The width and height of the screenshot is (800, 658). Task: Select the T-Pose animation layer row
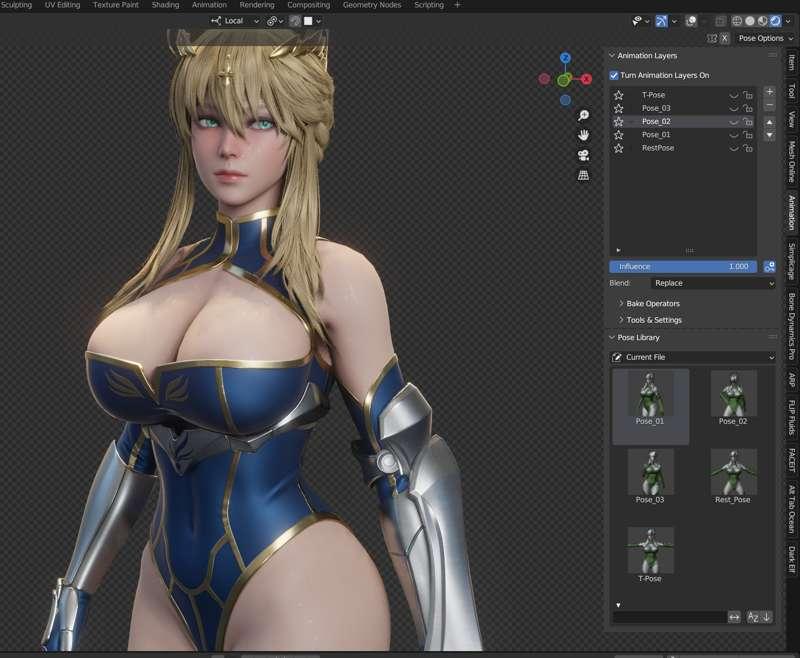click(683, 95)
